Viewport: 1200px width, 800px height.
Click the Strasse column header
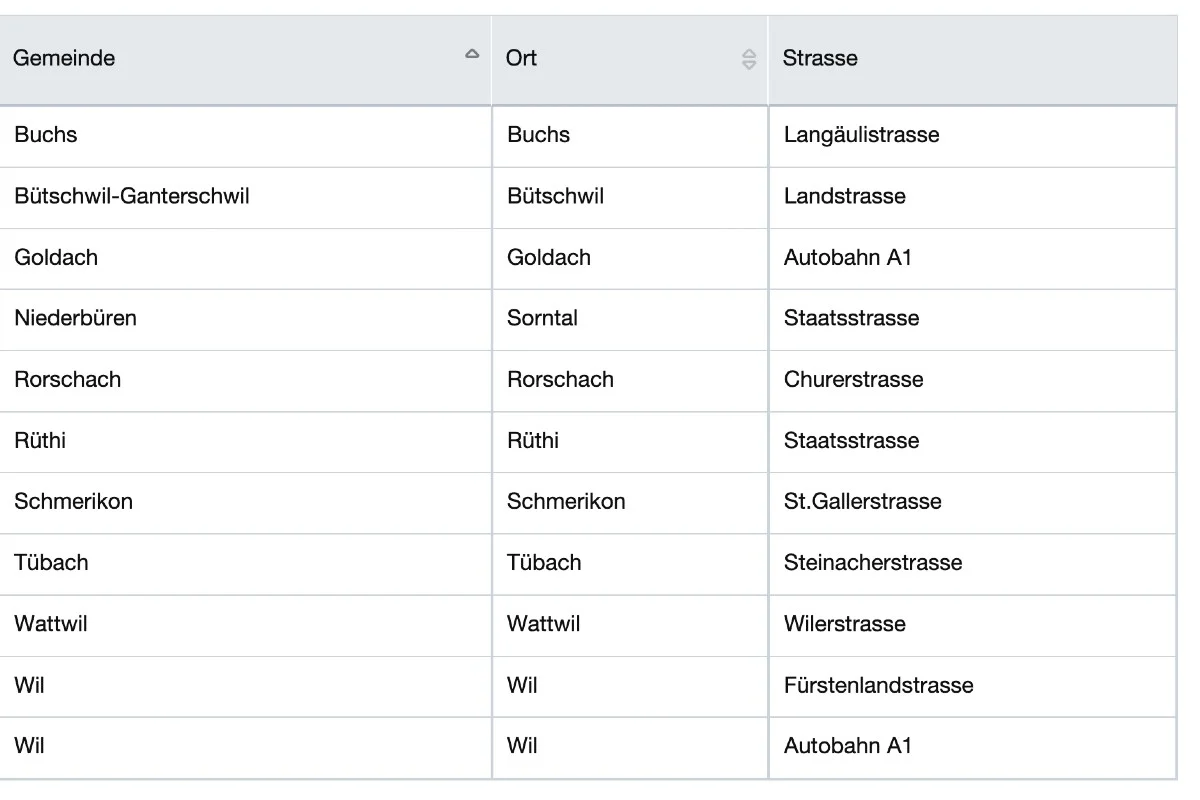coord(973,59)
